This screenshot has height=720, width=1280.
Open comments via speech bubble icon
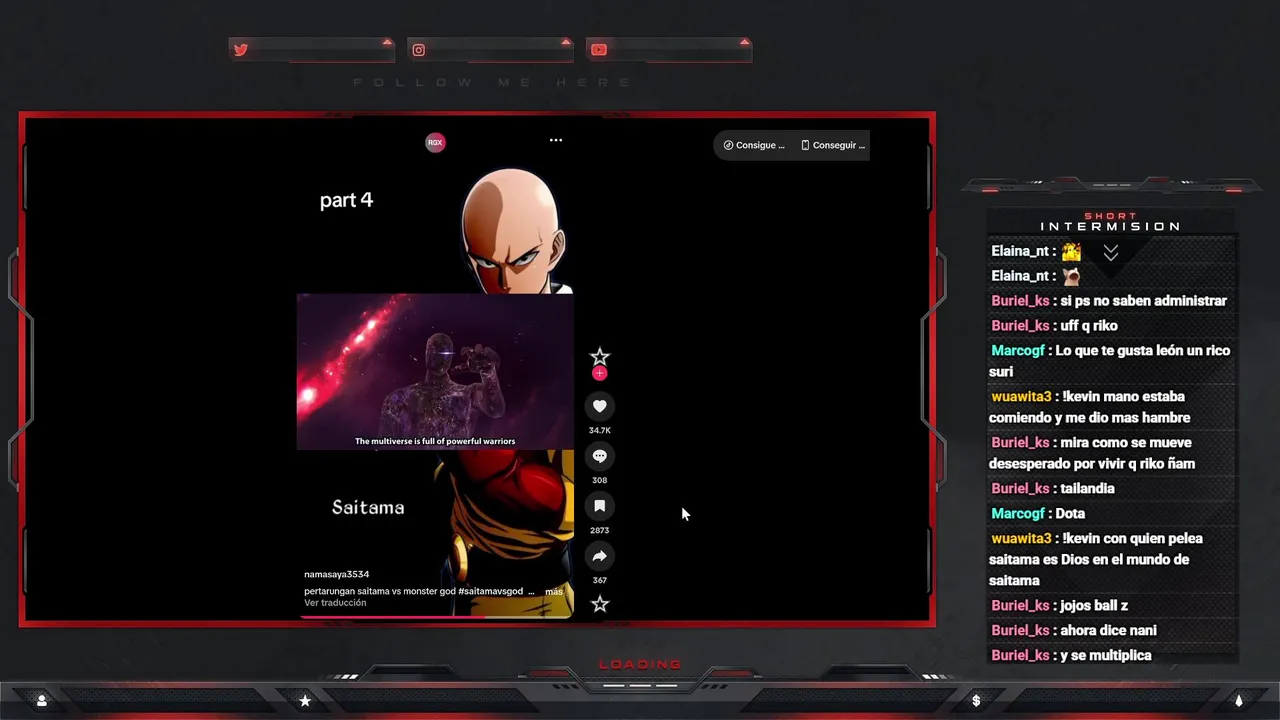(599, 456)
